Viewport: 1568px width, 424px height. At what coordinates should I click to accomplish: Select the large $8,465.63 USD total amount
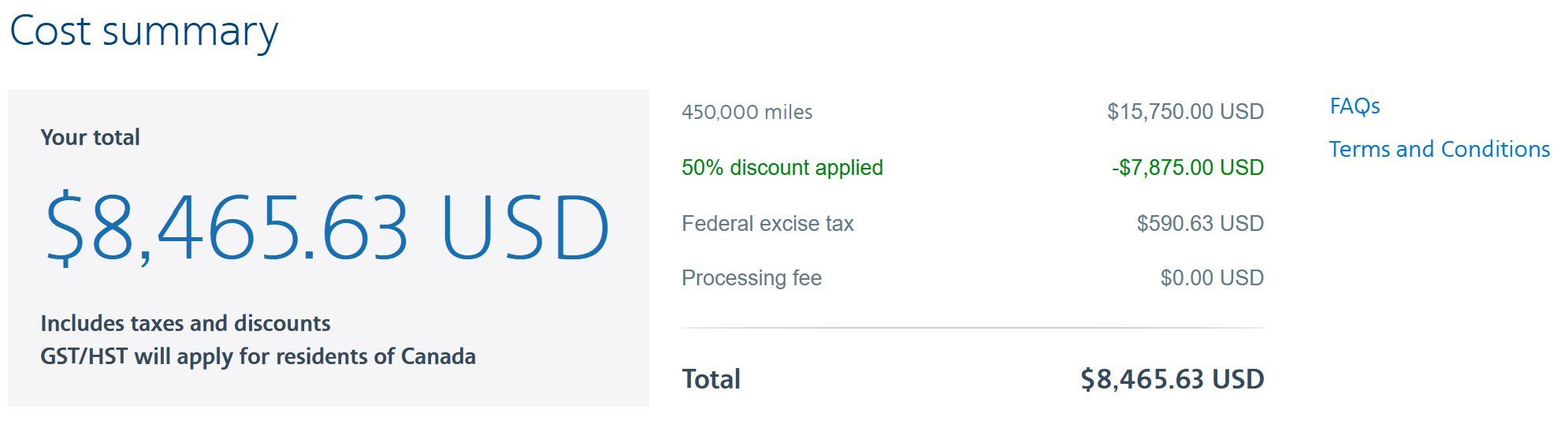click(x=328, y=228)
